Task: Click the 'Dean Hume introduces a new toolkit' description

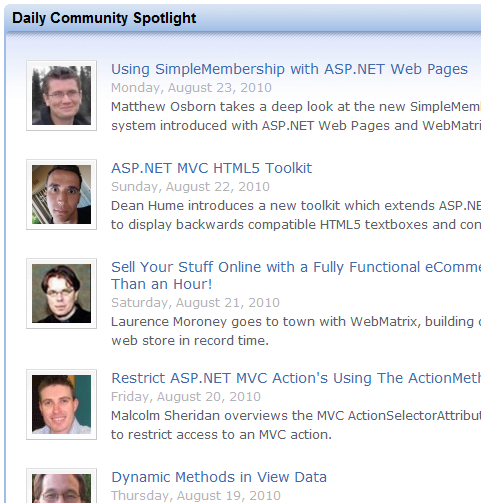Action: pos(296,215)
